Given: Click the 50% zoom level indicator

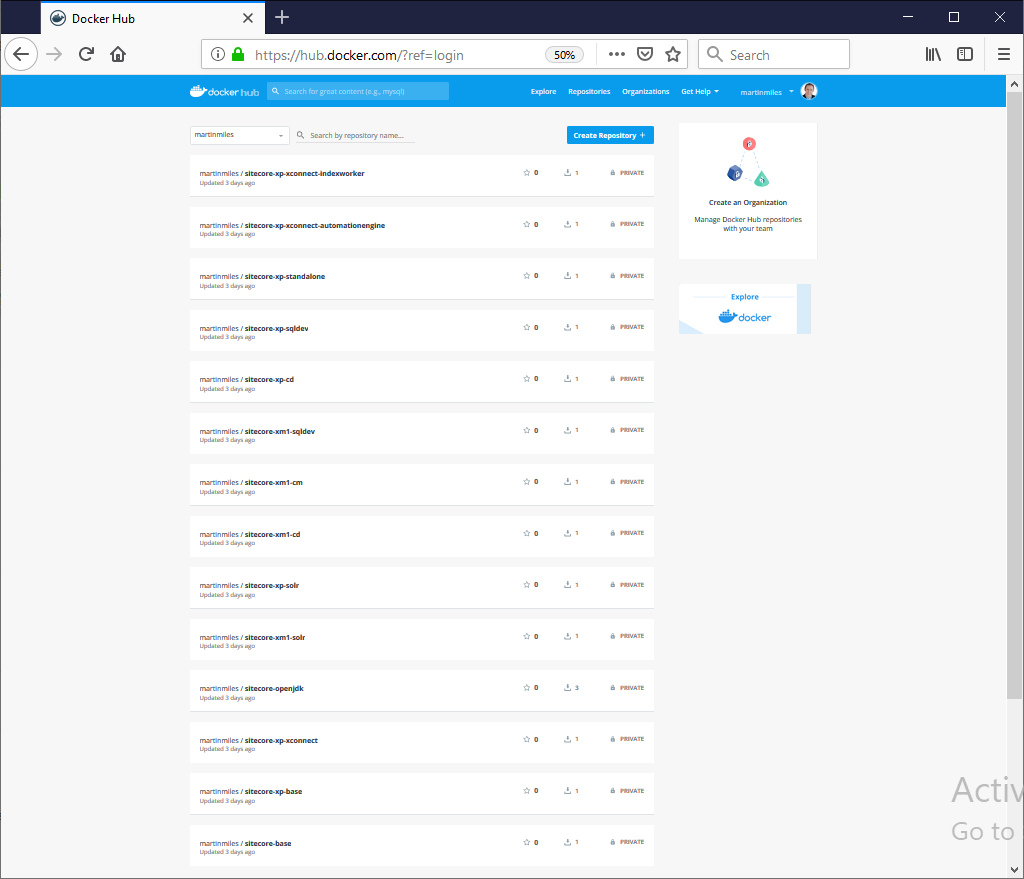Looking at the screenshot, I should click(565, 55).
